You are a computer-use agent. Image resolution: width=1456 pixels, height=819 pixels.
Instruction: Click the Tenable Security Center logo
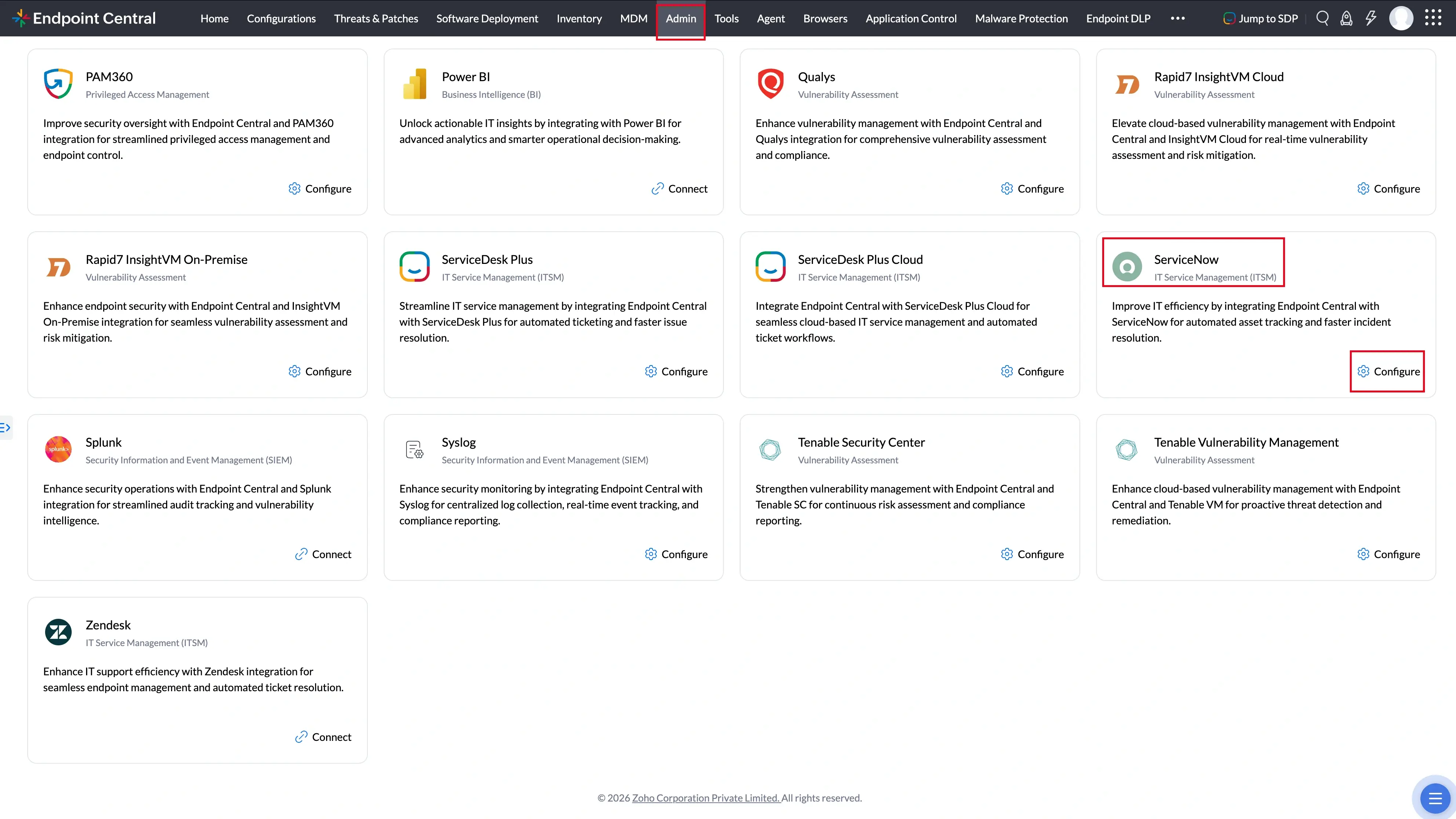tap(770, 449)
